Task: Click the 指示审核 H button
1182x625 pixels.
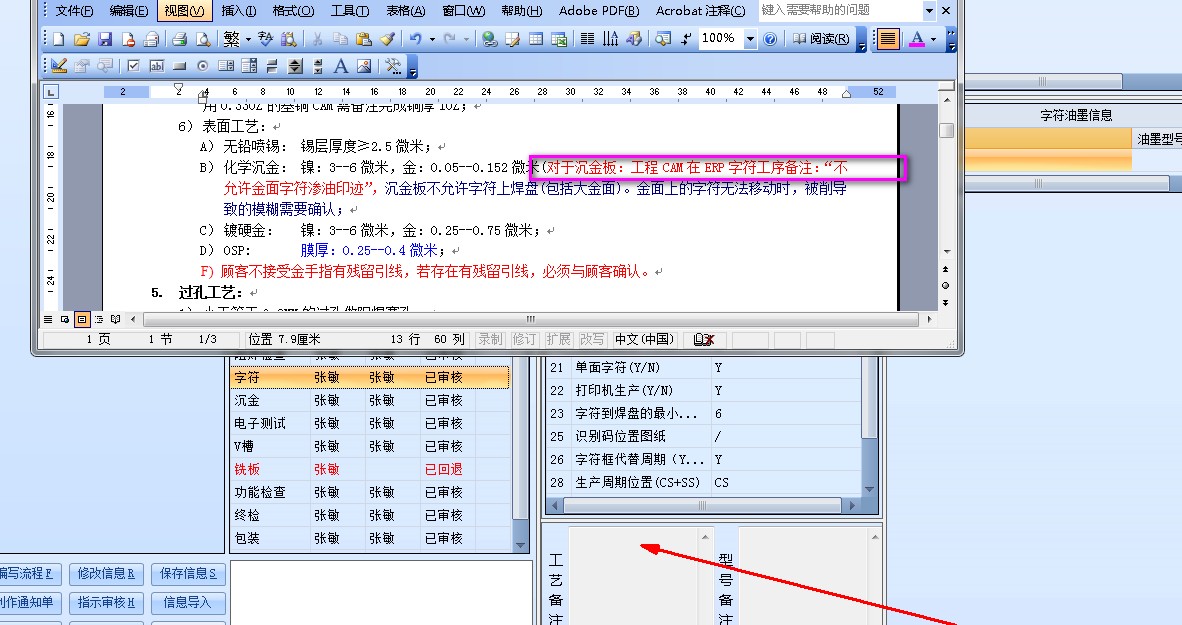Action: (106, 602)
